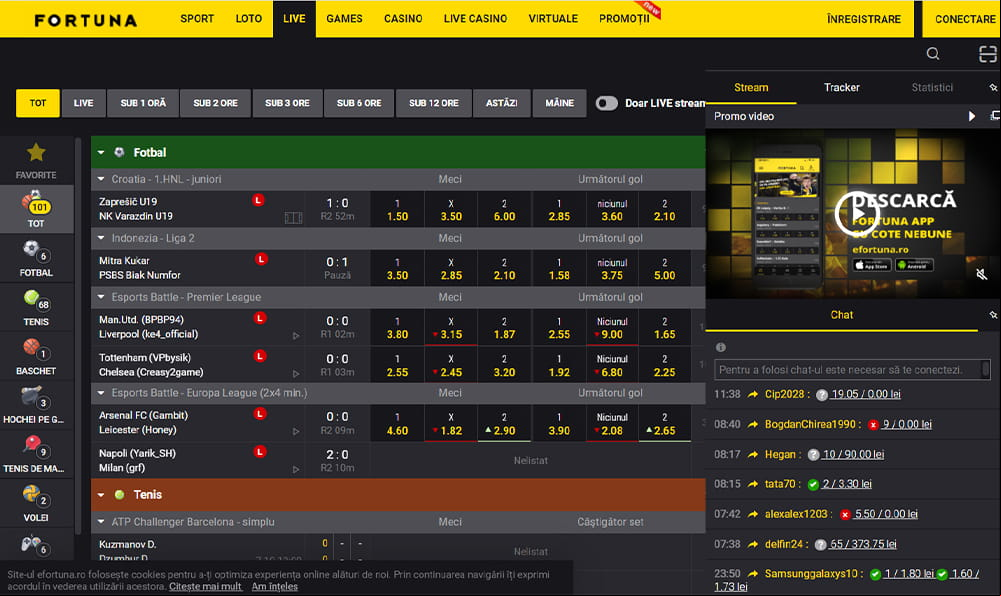Pick draw odds 2.85 for Mitra Kukar
The image size is (1001, 596).
click(x=451, y=269)
